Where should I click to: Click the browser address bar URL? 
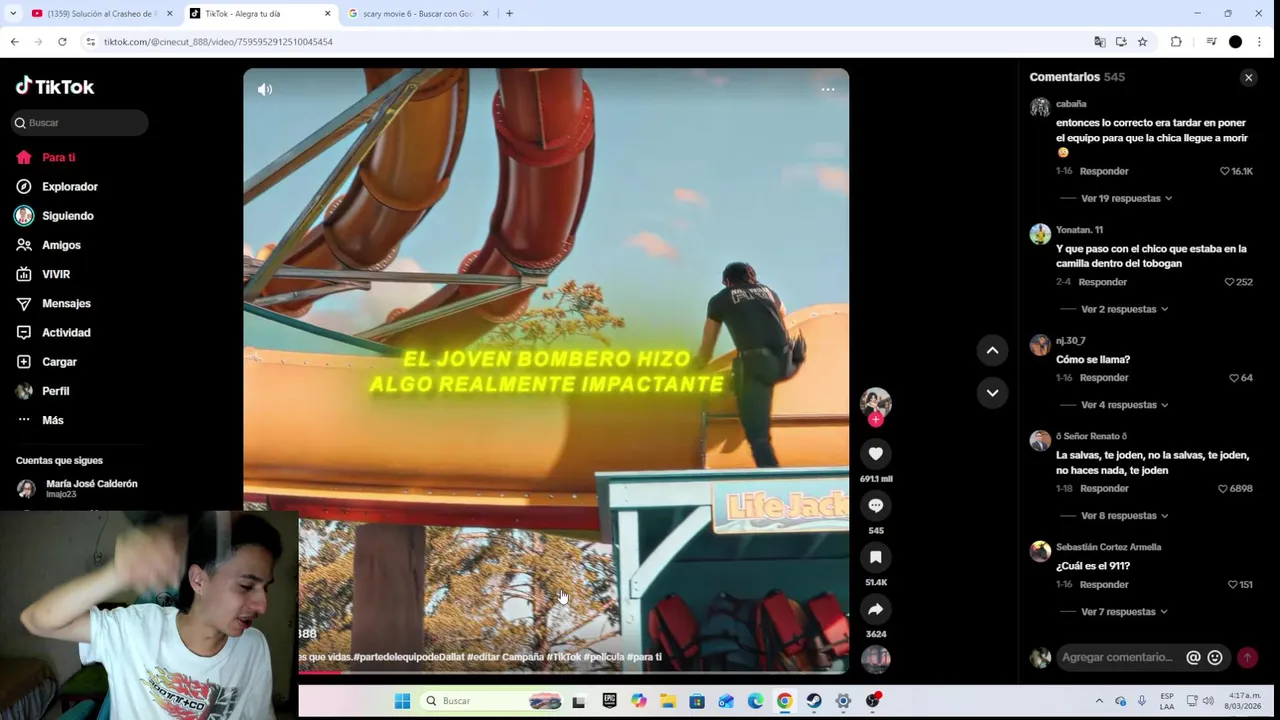click(x=218, y=42)
